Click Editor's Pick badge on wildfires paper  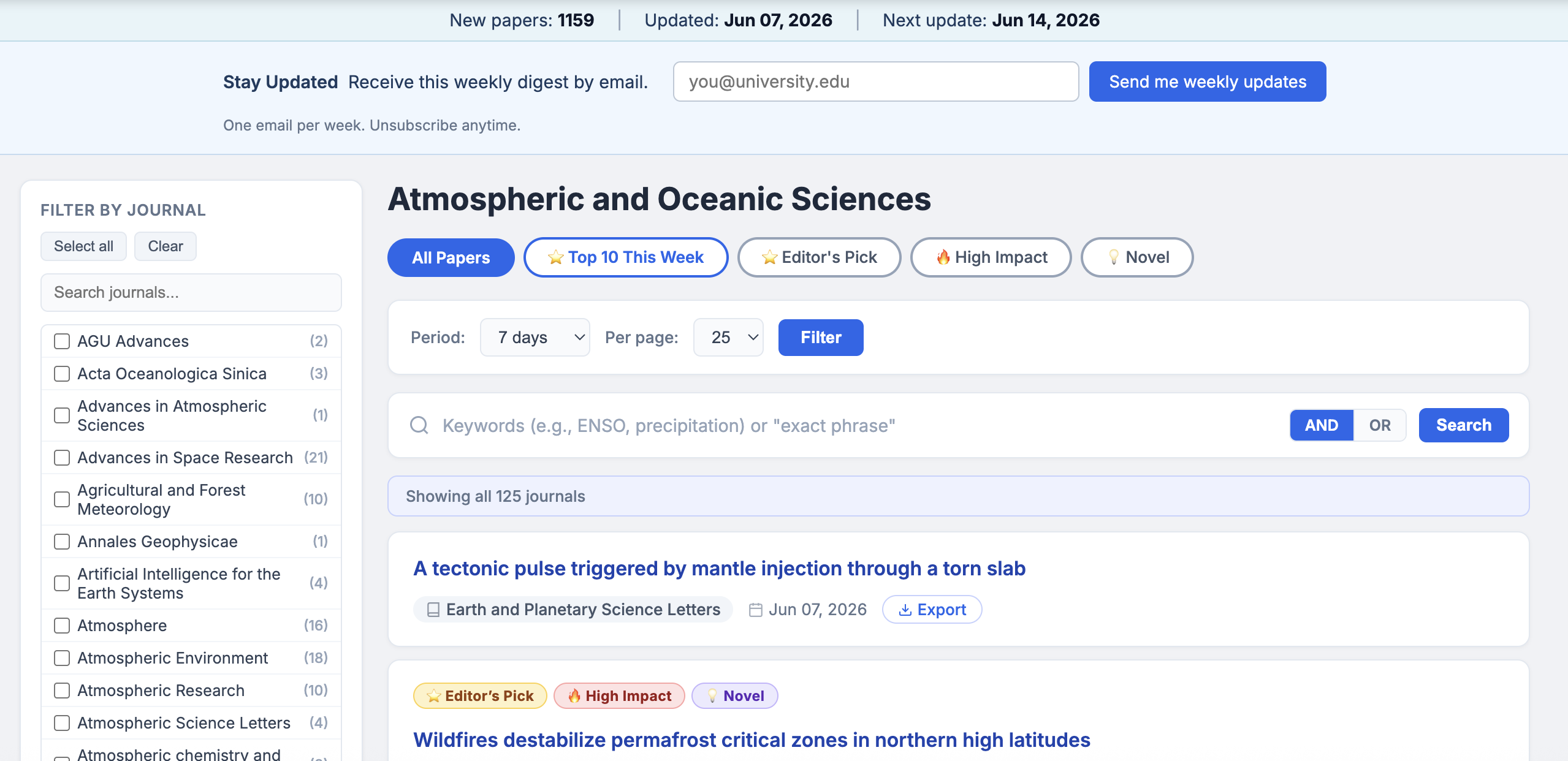(x=480, y=696)
